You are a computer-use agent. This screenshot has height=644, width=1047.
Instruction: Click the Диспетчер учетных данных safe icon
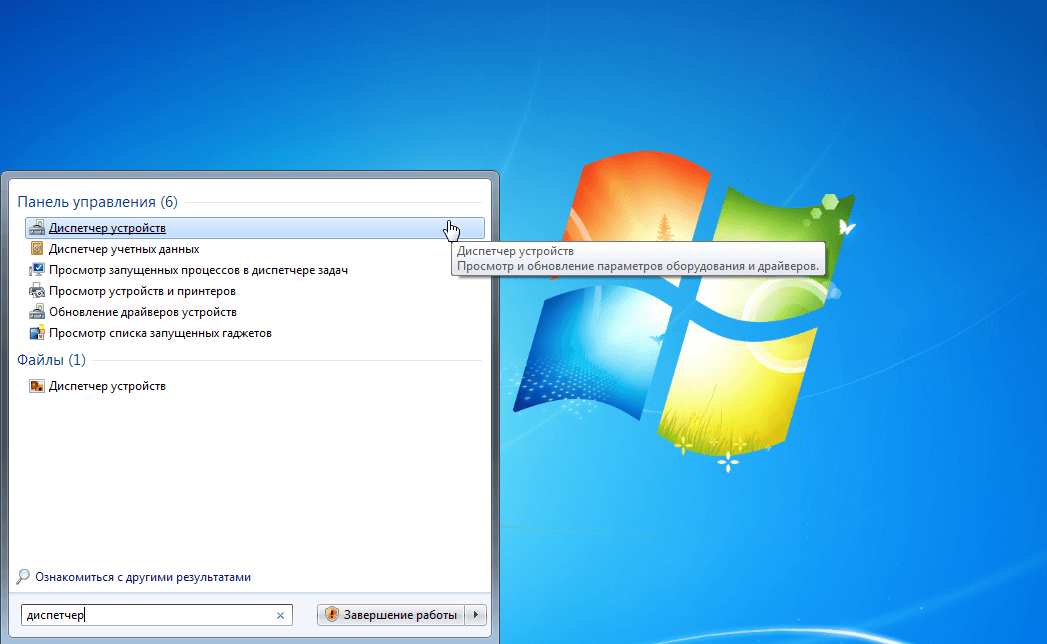37,249
